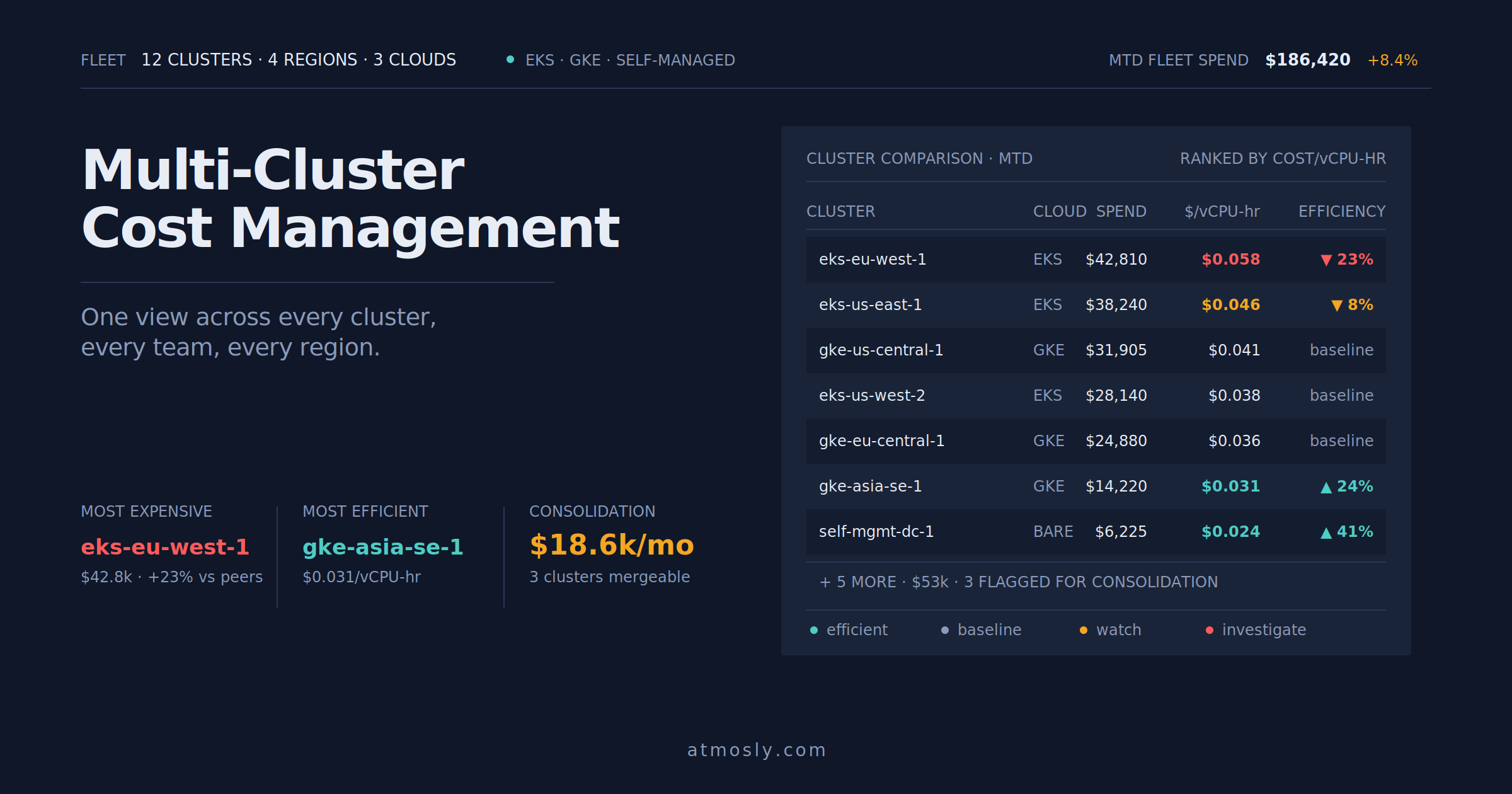Click the CLUSTER COMPARISON · MTD heading

click(919, 158)
